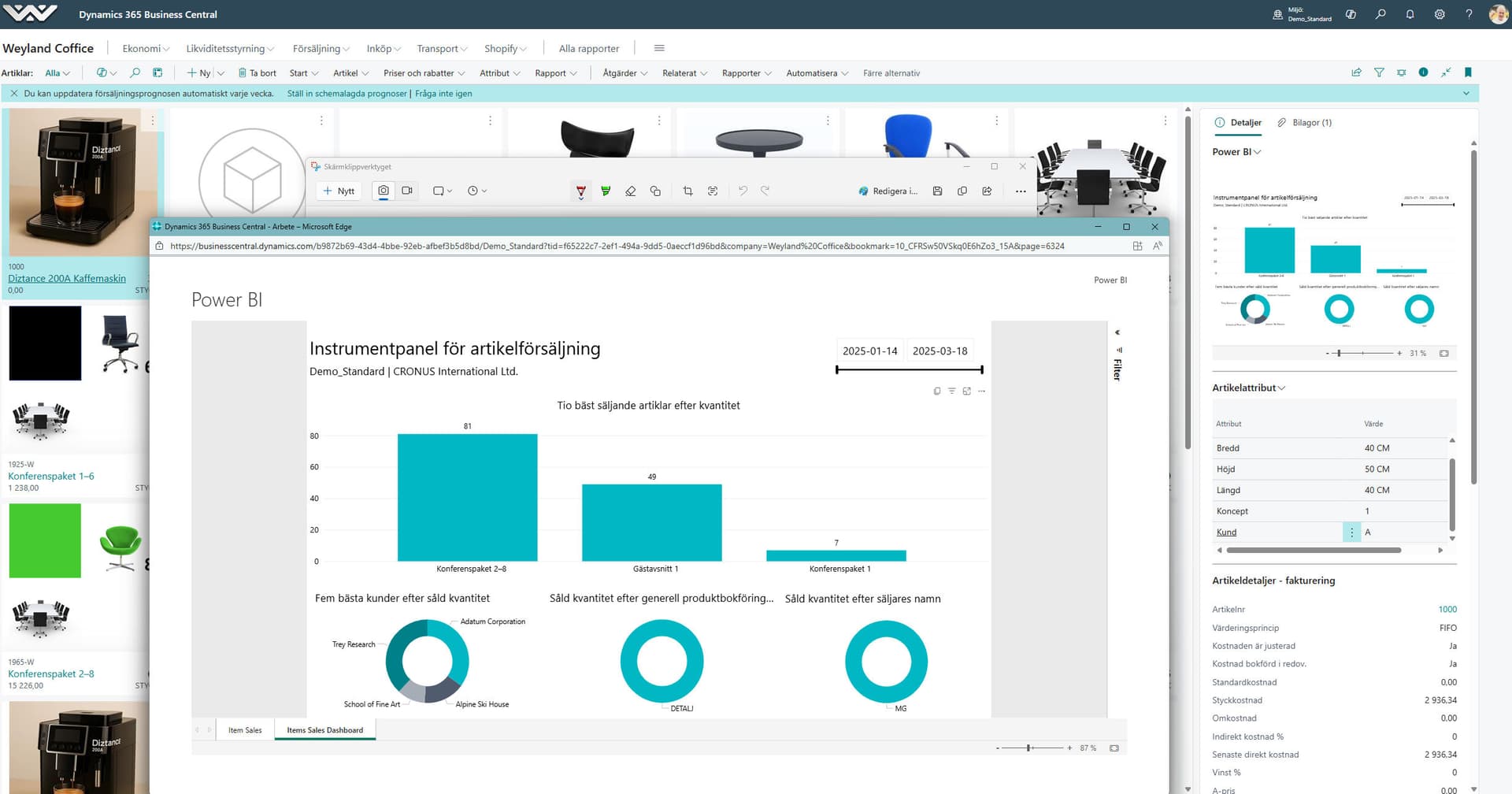
Task: Click the share icon on the Artiklar page
Action: point(1356,72)
